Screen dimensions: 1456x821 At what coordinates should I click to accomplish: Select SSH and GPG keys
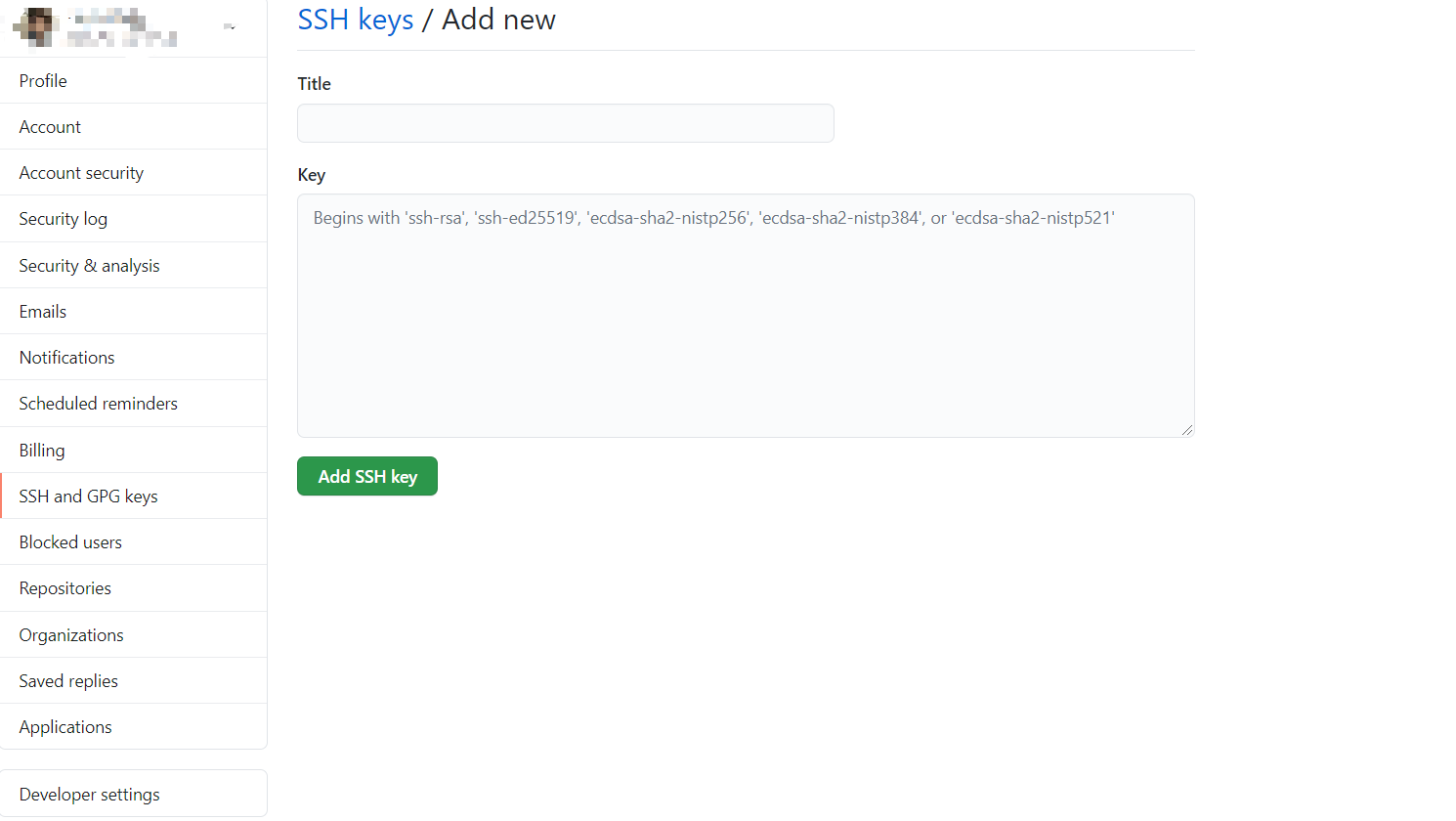point(133,496)
